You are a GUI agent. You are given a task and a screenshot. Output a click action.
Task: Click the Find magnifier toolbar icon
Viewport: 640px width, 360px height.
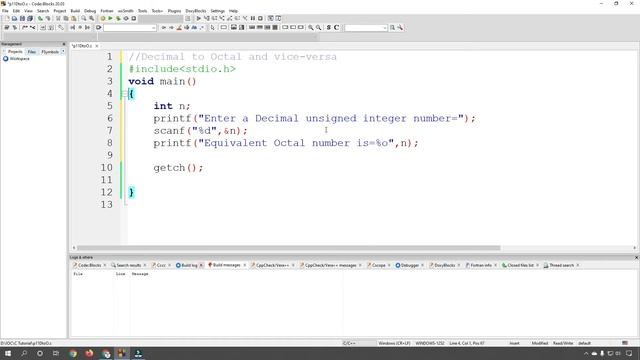pyautogui.click(x=84, y=18)
